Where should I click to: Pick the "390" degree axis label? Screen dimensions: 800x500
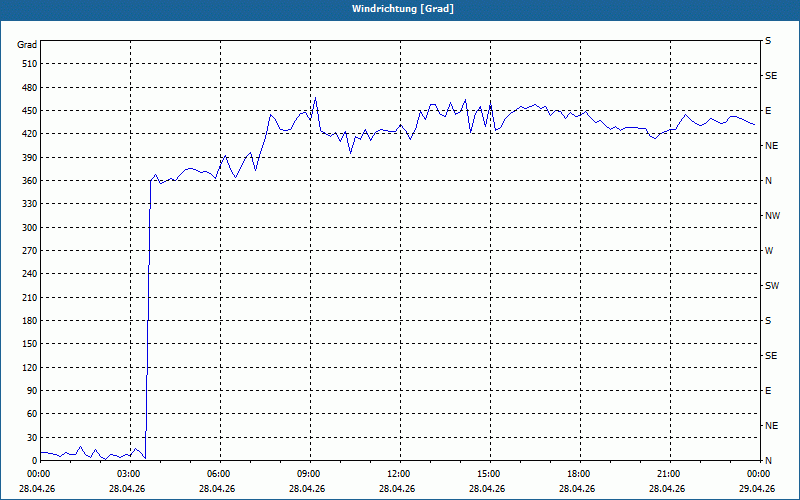[x=30, y=157]
